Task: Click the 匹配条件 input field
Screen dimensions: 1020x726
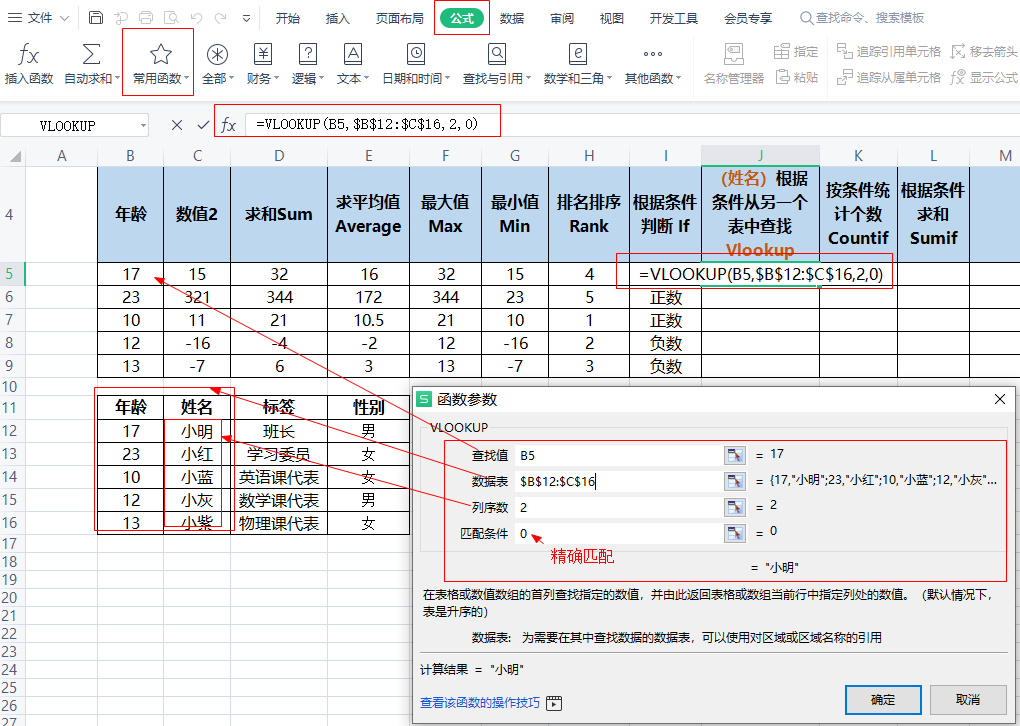Action: (618, 533)
